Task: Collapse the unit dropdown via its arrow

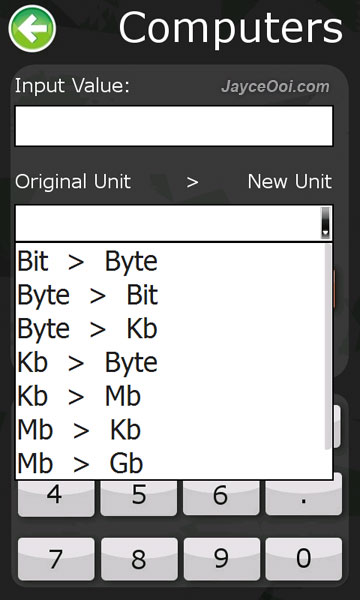Action: click(325, 223)
